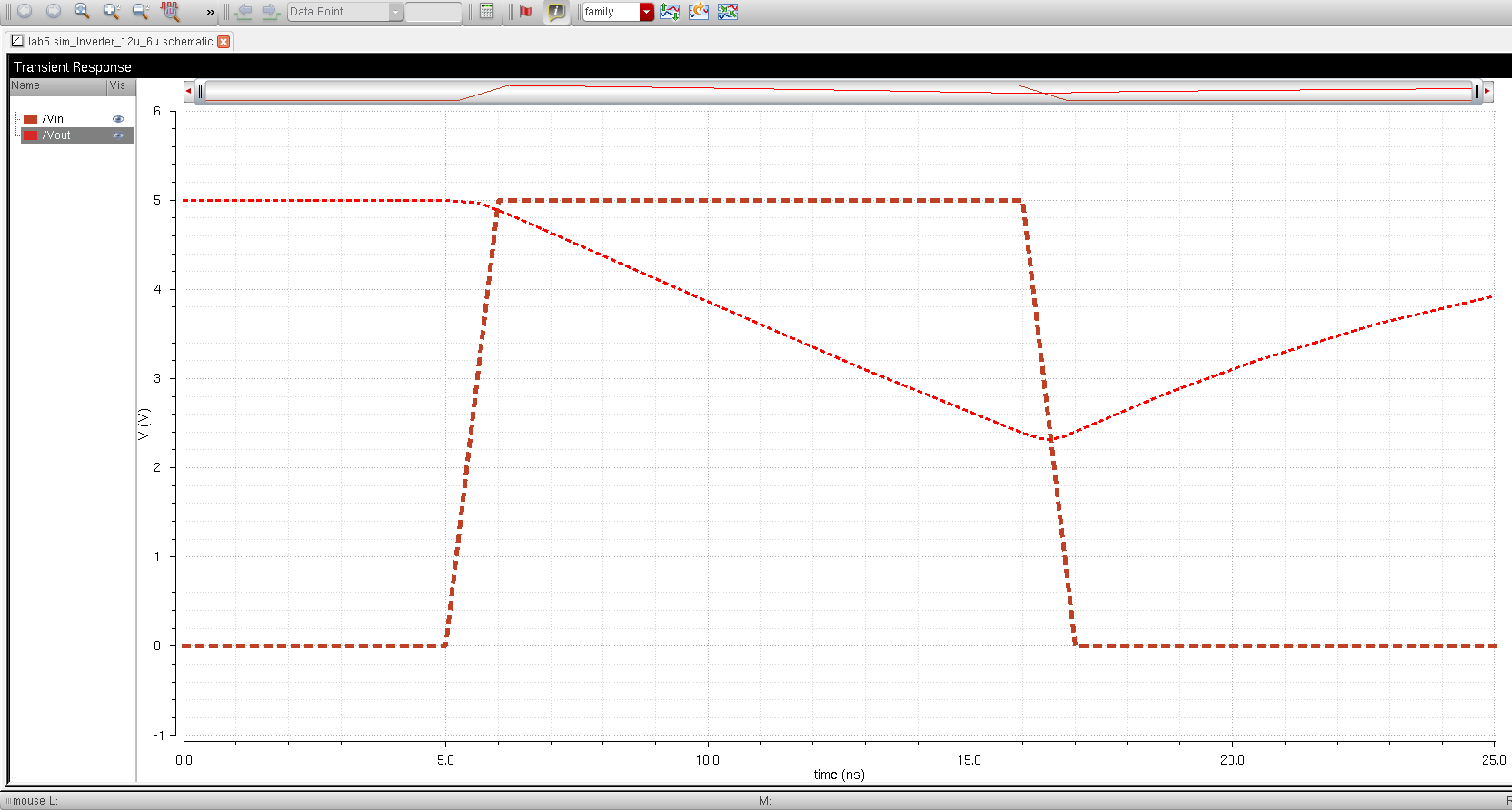Select the /Vin trace in legend
Viewport: 1512px width, 810px height.
pos(53,119)
